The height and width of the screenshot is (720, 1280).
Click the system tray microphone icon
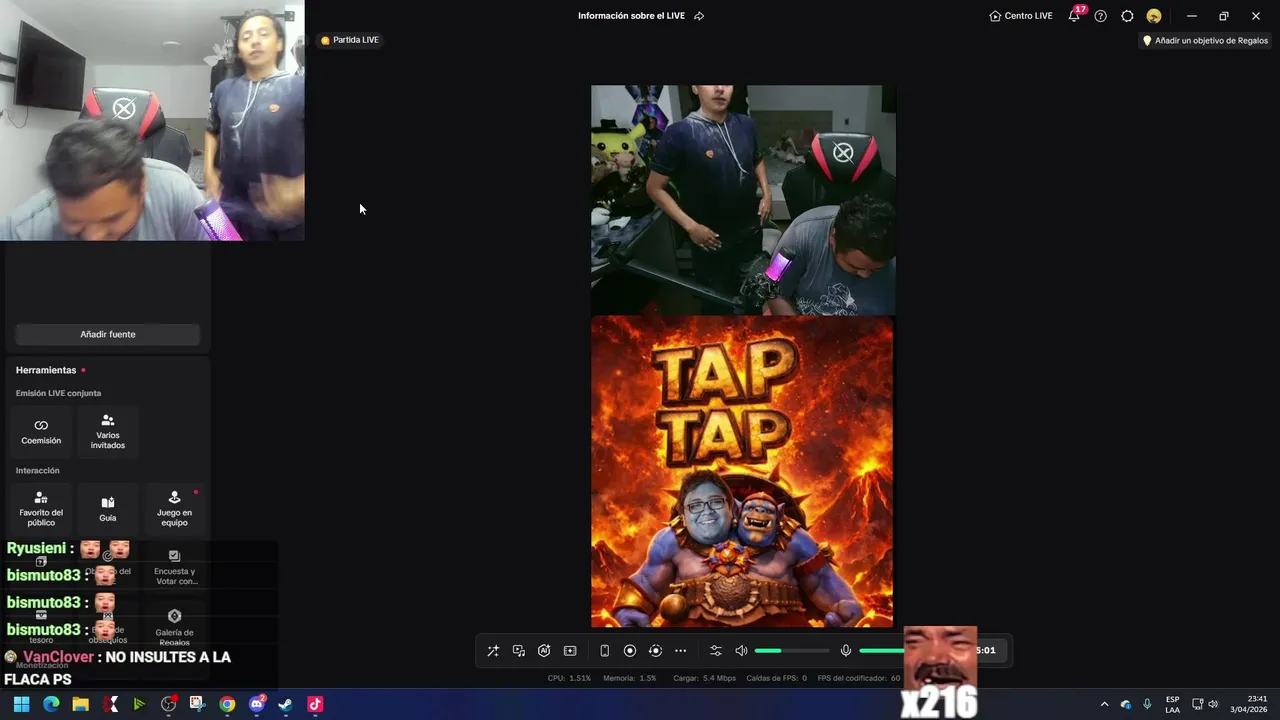pos(1147,704)
